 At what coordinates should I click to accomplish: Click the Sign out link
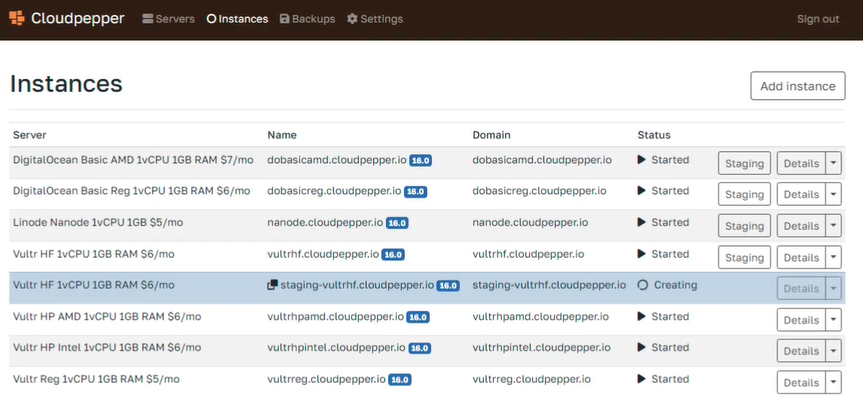pyautogui.click(x=818, y=19)
